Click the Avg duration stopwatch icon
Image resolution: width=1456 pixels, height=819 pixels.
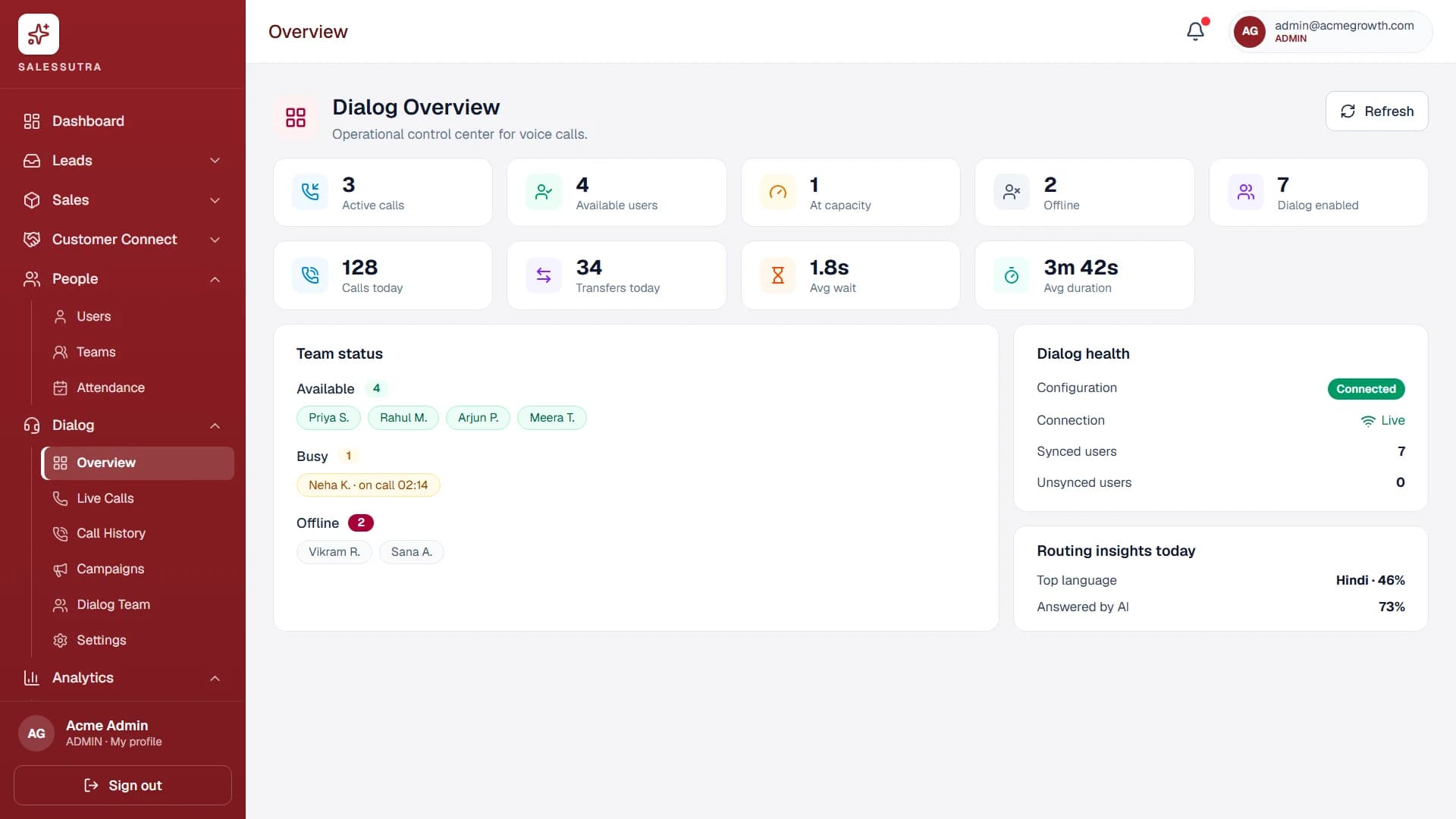[x=1012, y=275]
